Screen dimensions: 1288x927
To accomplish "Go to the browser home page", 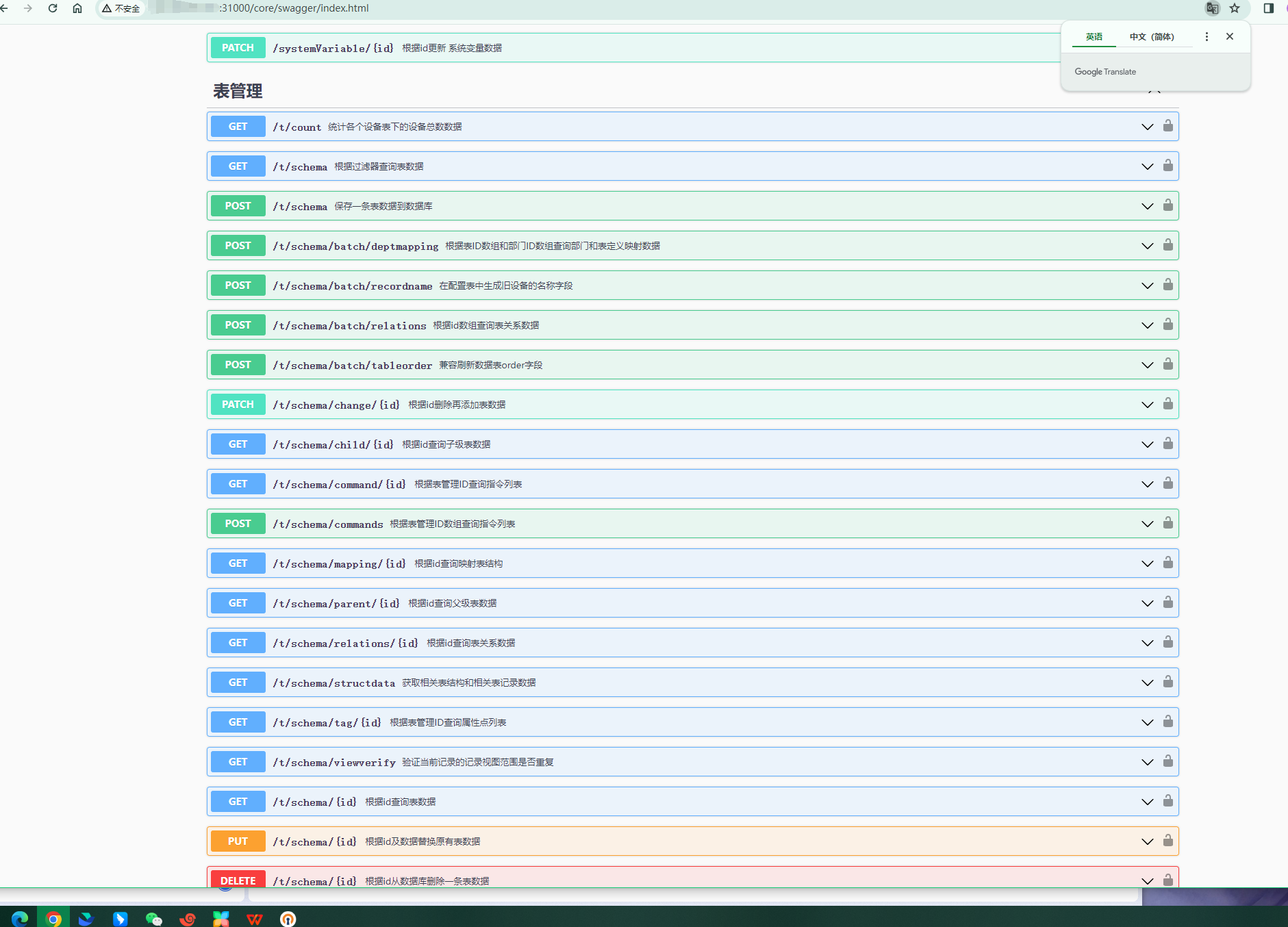I will (x=77, y=8).
